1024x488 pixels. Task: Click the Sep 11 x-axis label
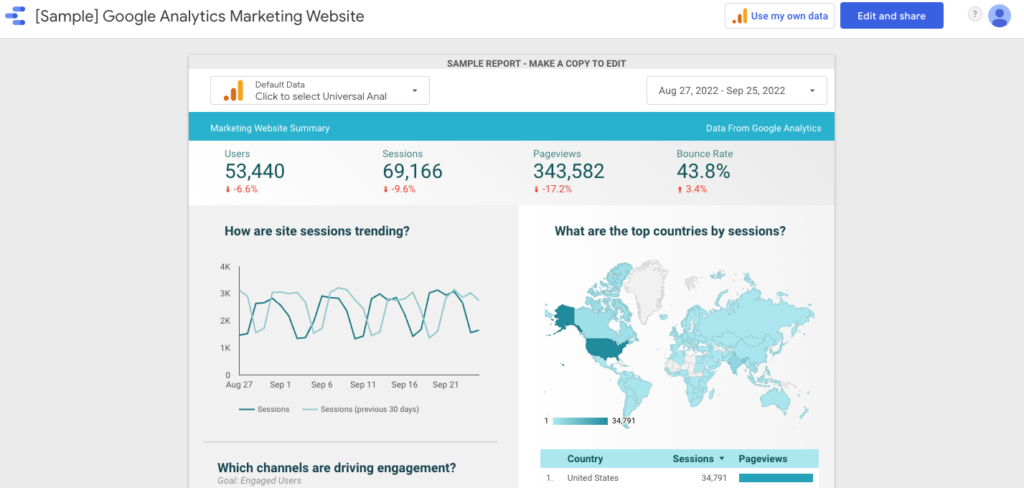362,385
